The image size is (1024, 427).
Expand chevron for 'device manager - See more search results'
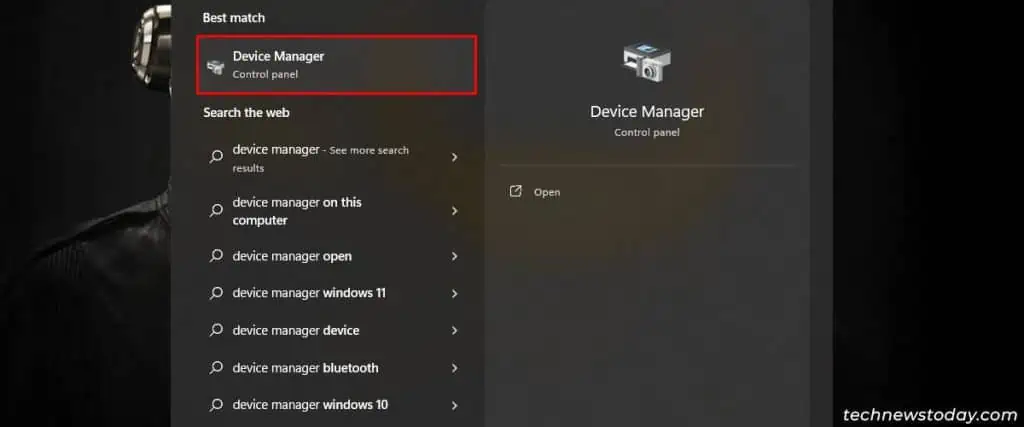[x=455, y=157]
